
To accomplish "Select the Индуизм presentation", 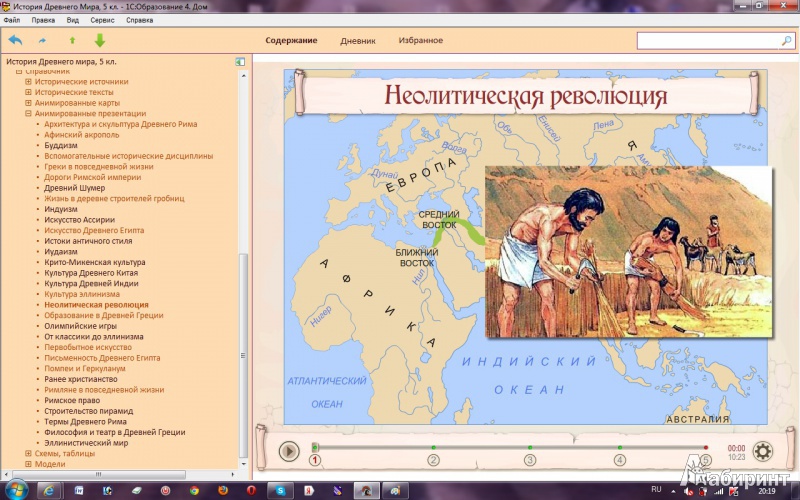I will pos(61,209).
